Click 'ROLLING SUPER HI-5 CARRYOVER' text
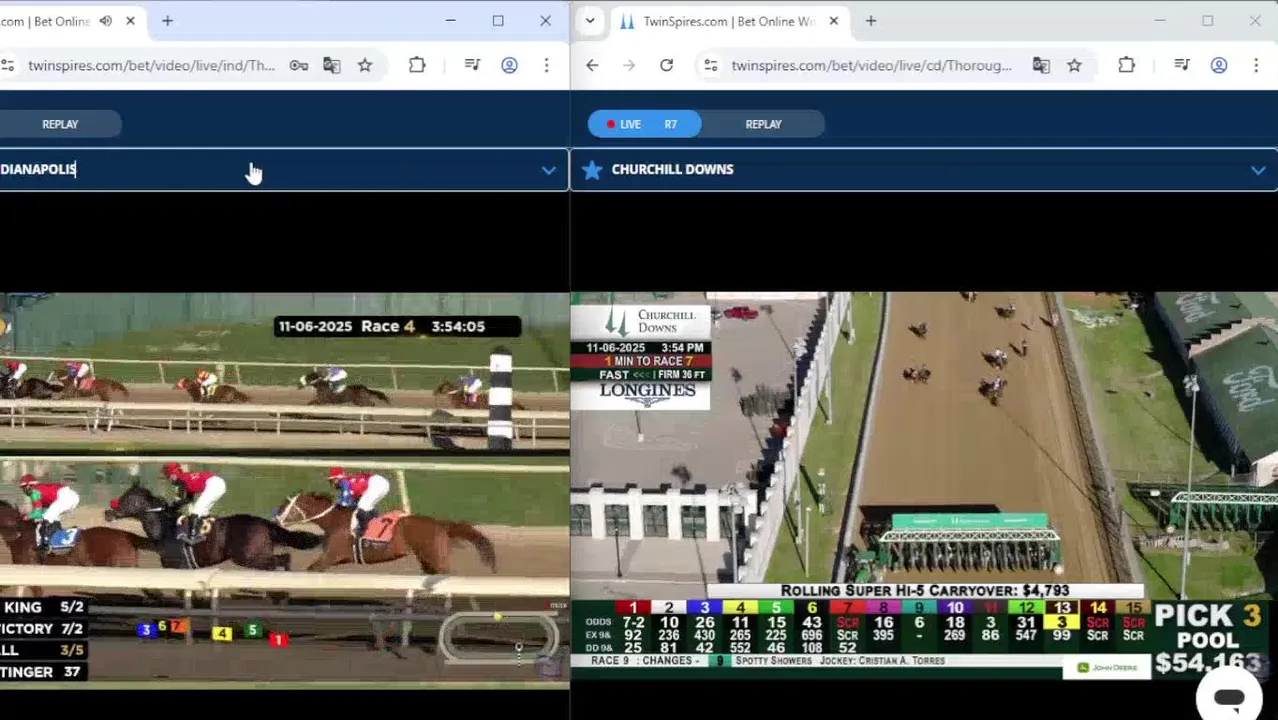 (924, 591)
